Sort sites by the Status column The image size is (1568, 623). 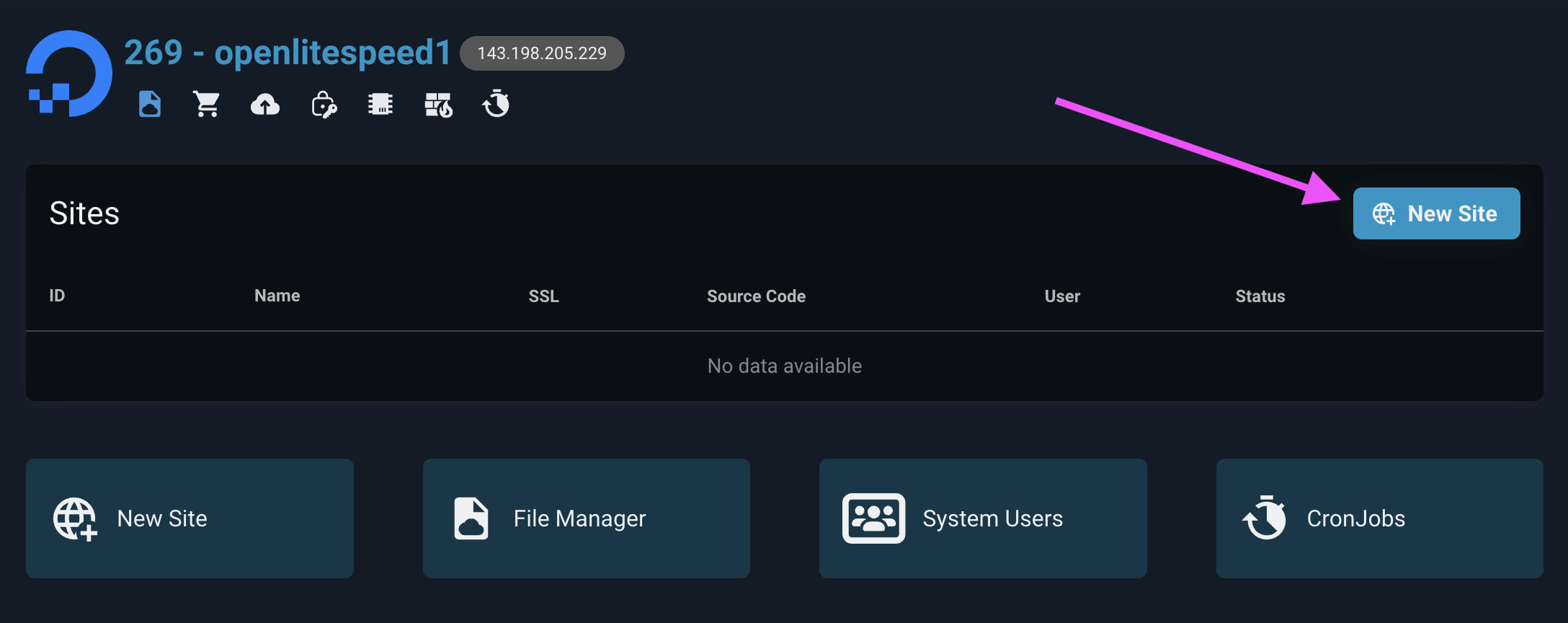pyautogui.click(x=1260, y=296)
